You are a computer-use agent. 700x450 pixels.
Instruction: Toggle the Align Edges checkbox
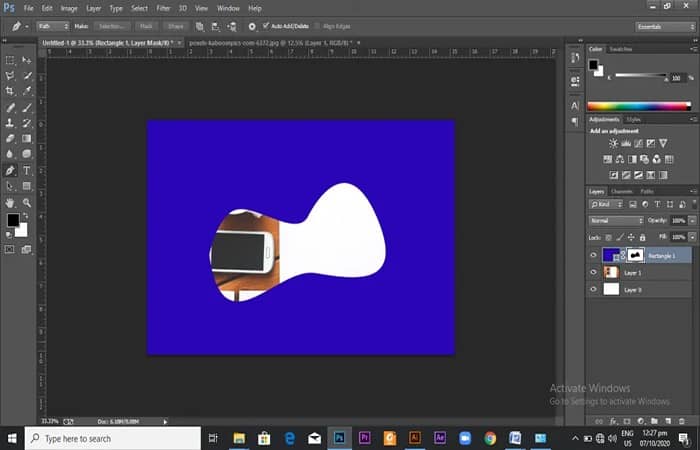(x=317, y=26)
